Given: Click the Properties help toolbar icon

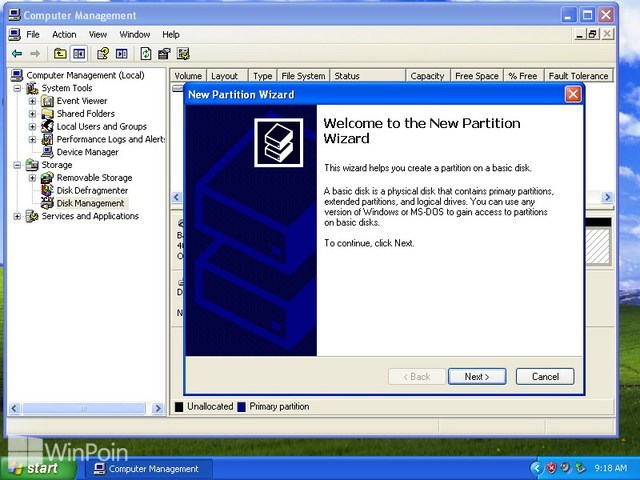Looking at the screenshot, I should [x=102, y=53].
